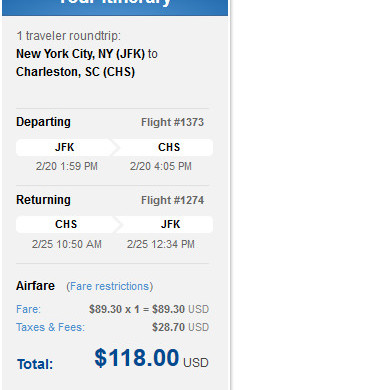Click the return arrival 2/25 12:34 PM
Viewport: 370px width, 390px height.
pyautogui.click(x=161, y=244)
